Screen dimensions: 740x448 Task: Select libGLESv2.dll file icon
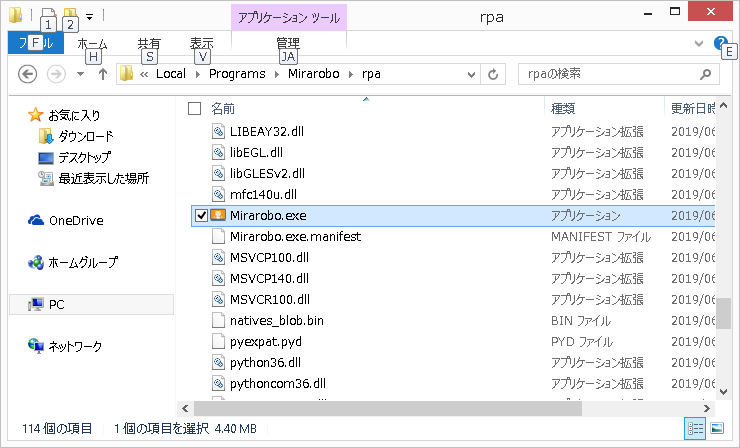pyautogui.click(x=218, y=174)
